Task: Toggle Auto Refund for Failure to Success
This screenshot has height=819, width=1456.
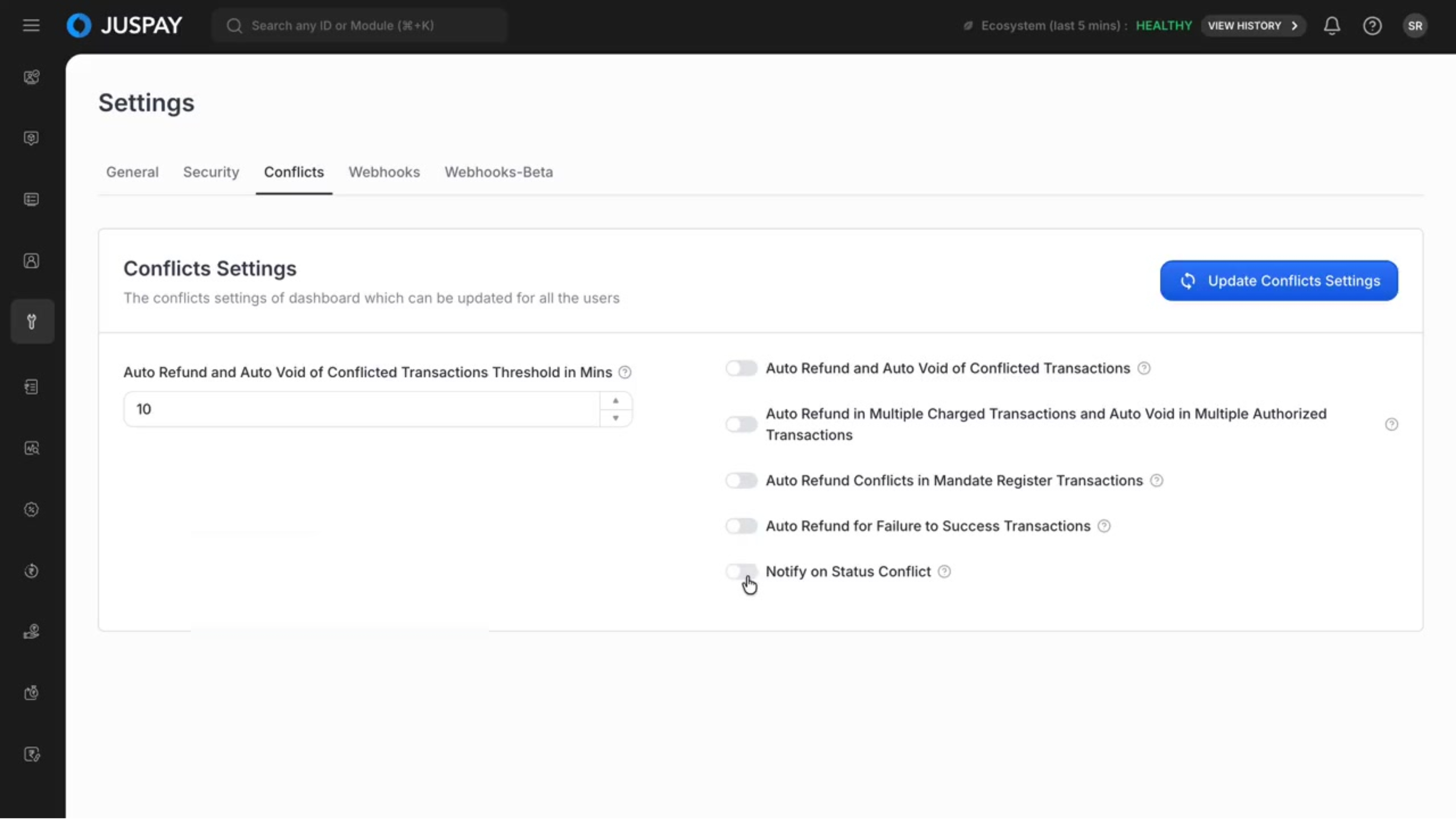Action: click(x=741, y=526)
